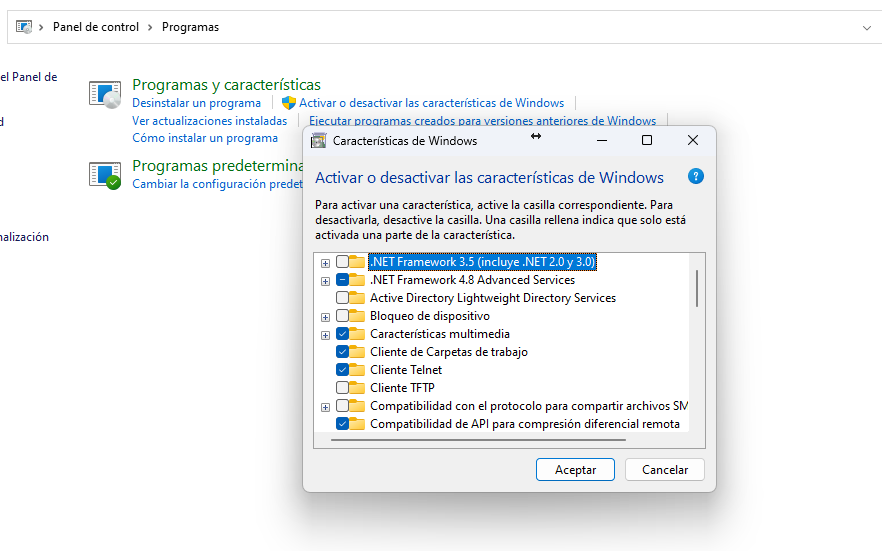Screen dimensions: 882x551
Task: Select the Cliente TFTP row text
Action: coord(402,387)
